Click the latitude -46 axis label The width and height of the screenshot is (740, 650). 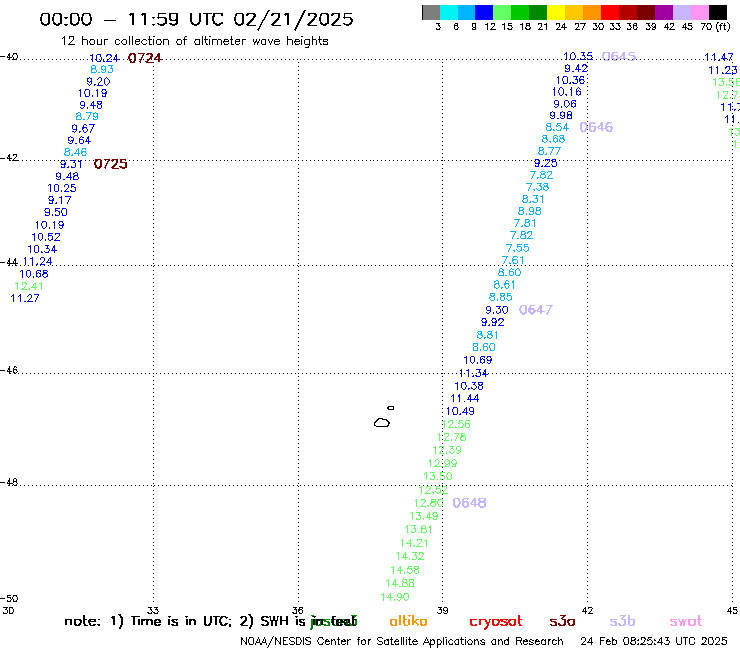pos(9,370)
